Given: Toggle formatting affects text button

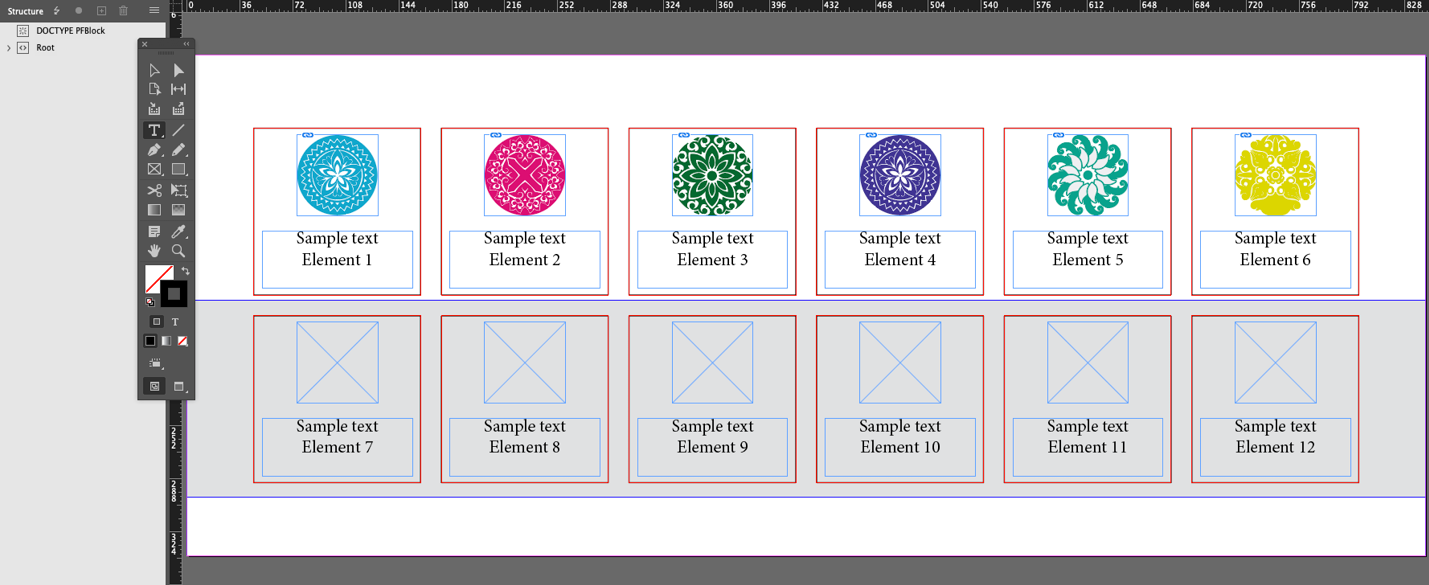Looking at the screenshot, I should coord(175,322).
